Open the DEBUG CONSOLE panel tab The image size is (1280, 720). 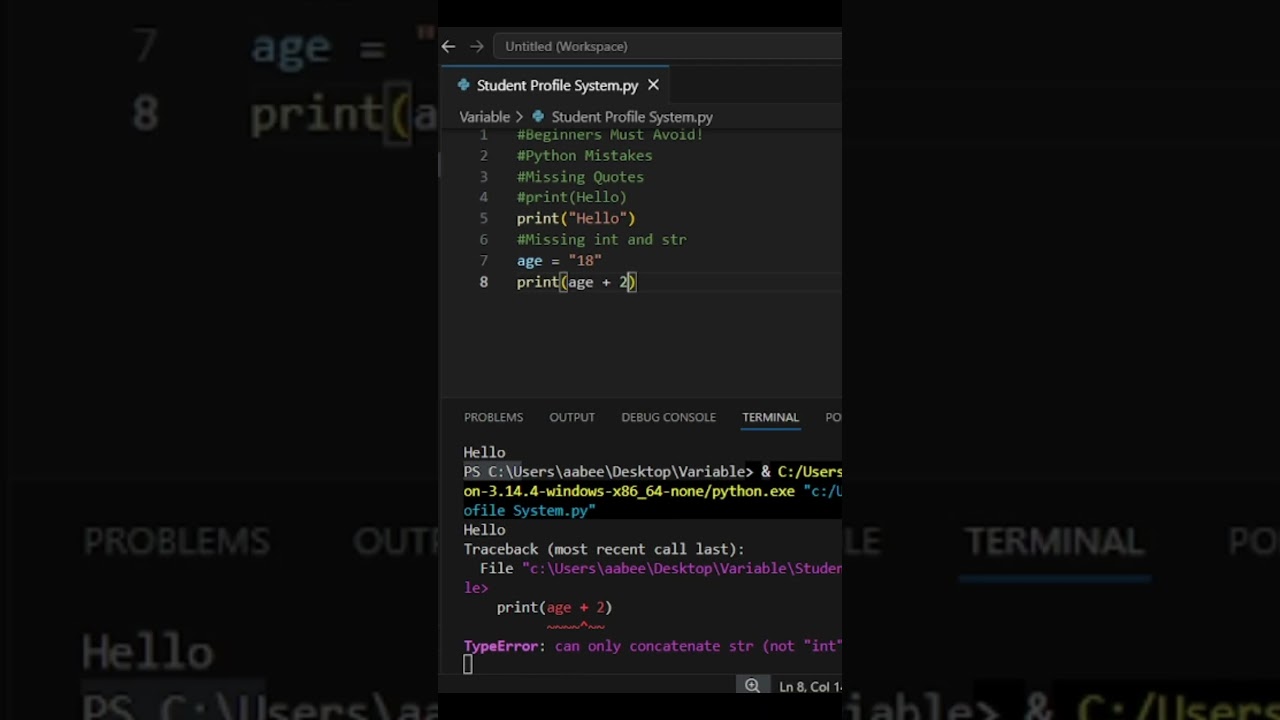(x=668, y=417)
